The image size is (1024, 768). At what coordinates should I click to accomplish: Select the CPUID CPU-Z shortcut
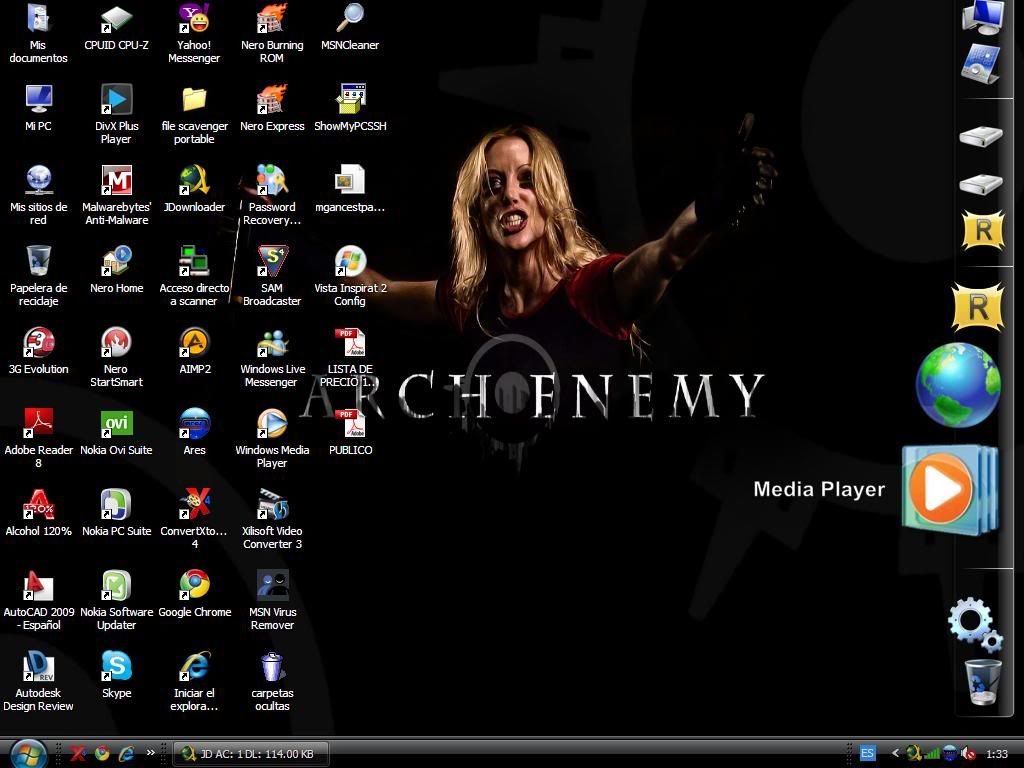pyautogui.click(x=116, y=27)
